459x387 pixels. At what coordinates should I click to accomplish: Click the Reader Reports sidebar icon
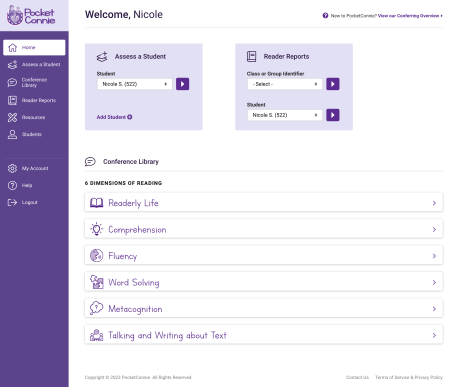pos(12,100)
